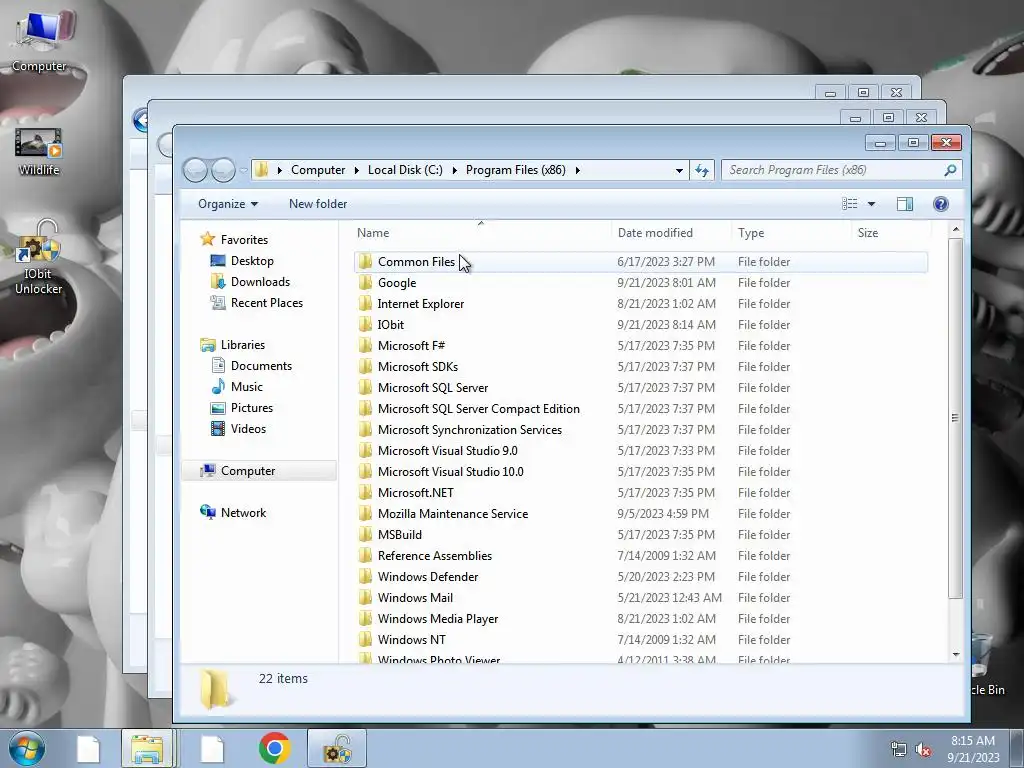Select the Microsoft Synchronization Services folder
The width and height of the screenshot is (1024, 768).
(x=470, y=430)
